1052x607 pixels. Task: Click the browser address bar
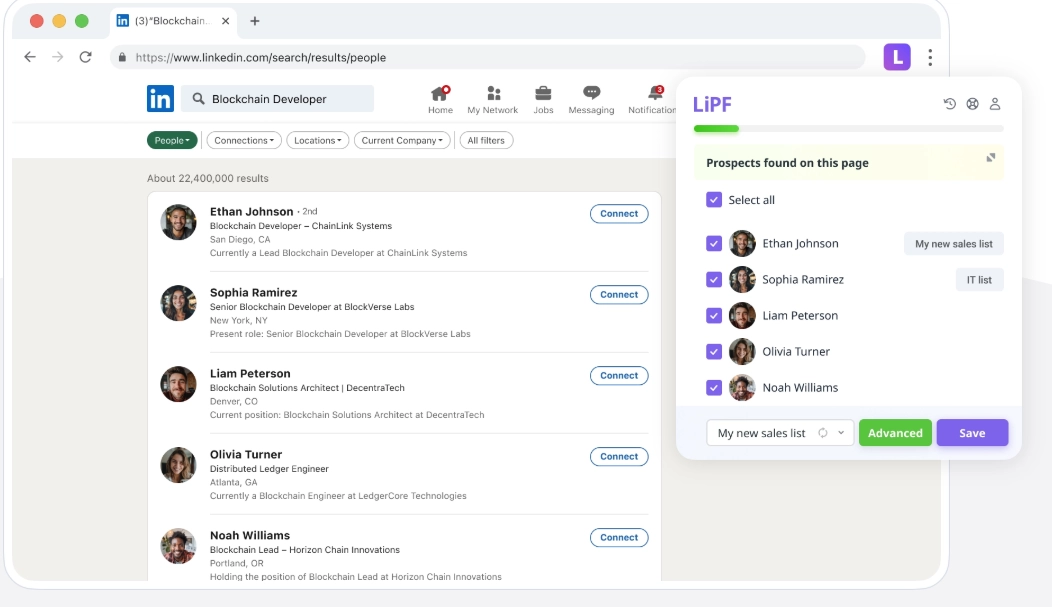click(488, 58)
